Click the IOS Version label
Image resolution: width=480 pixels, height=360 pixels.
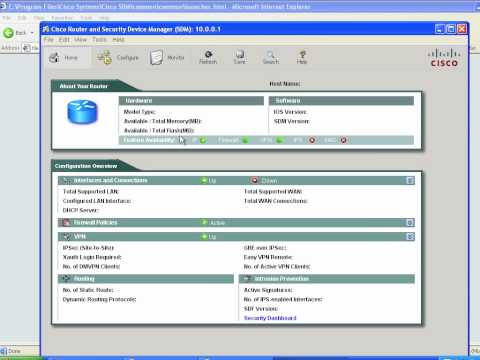click(x=290, y=112)
